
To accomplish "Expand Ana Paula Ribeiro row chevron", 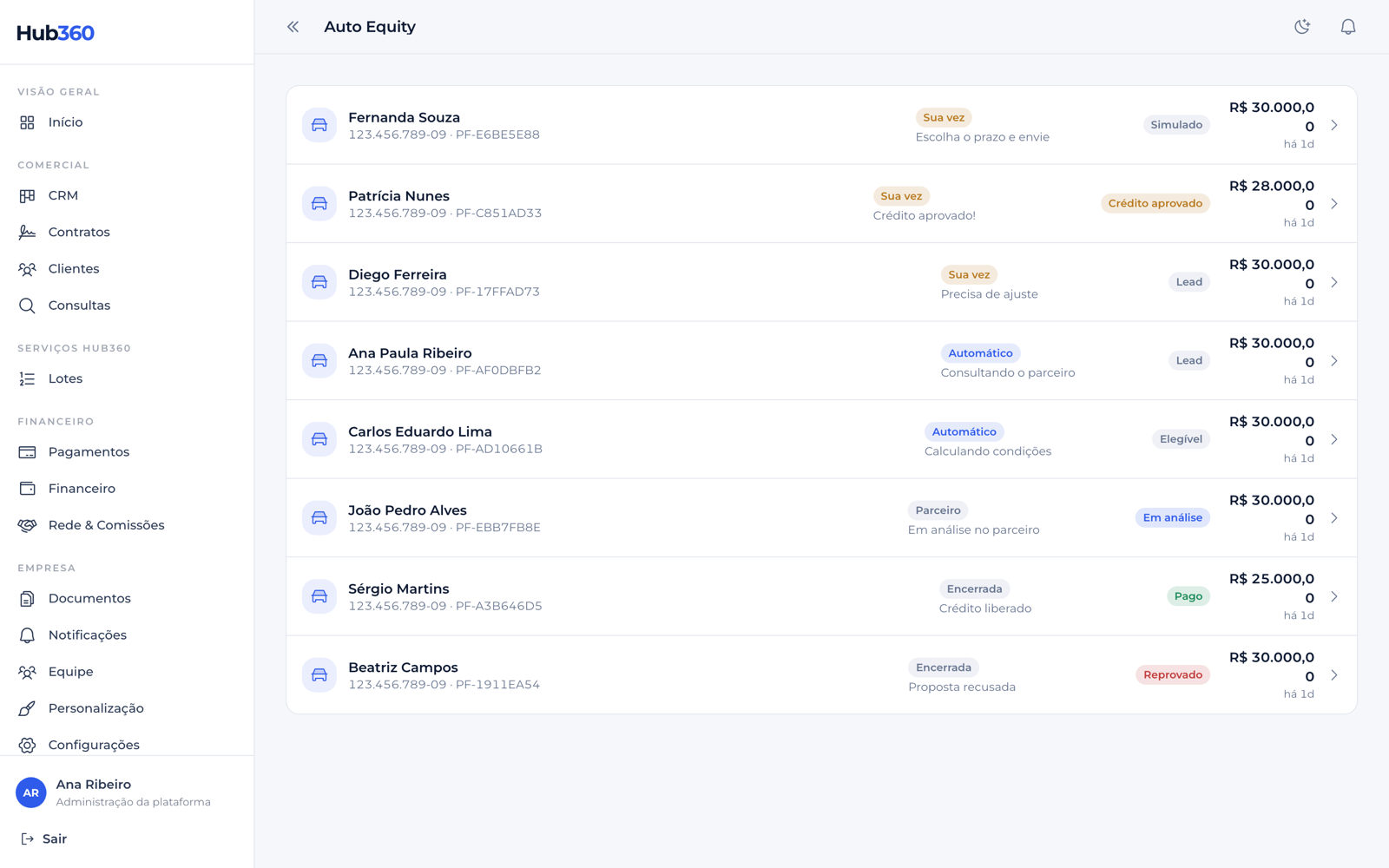I will click(x=1334, y=361).
